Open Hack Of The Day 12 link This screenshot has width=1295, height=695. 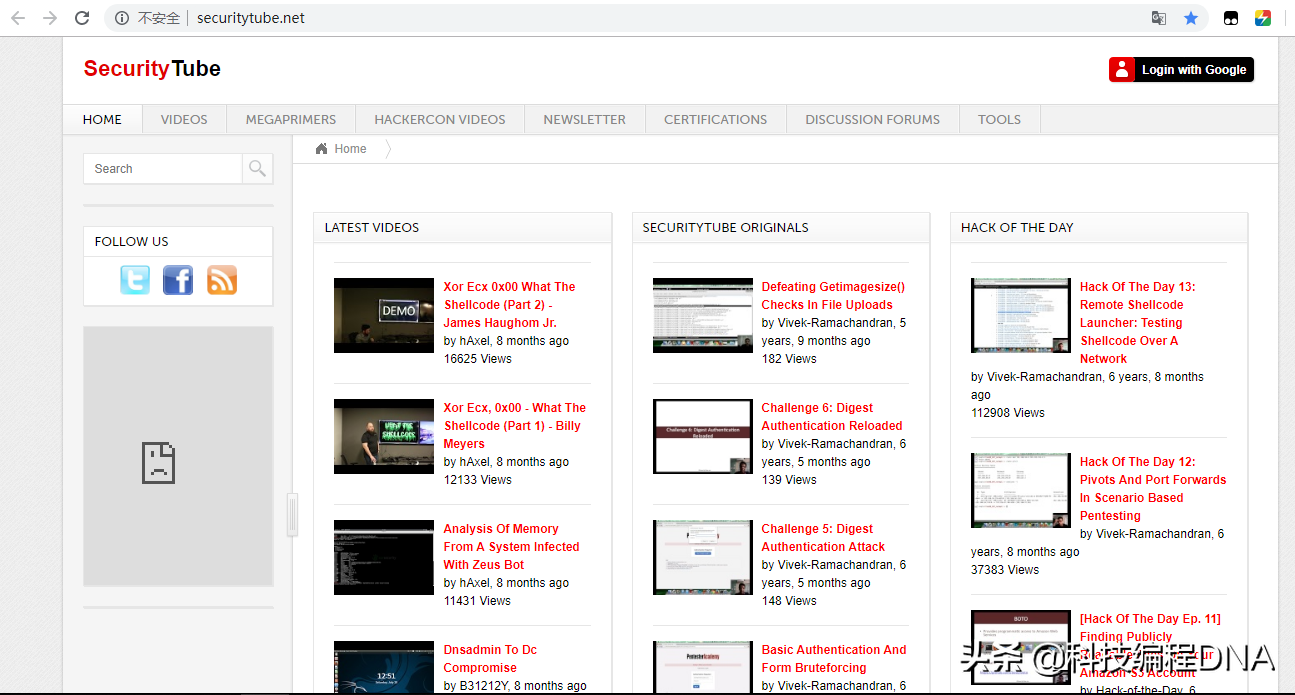coord(1153,489)
